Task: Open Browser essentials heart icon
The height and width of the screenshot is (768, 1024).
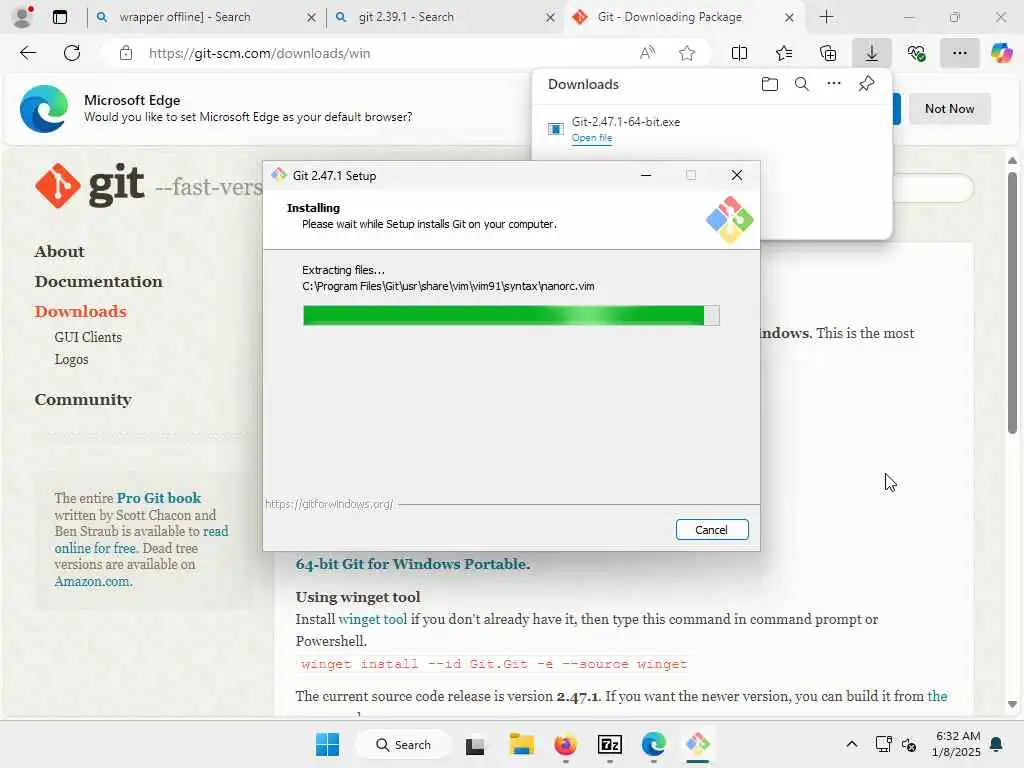Action: (916, 53)
